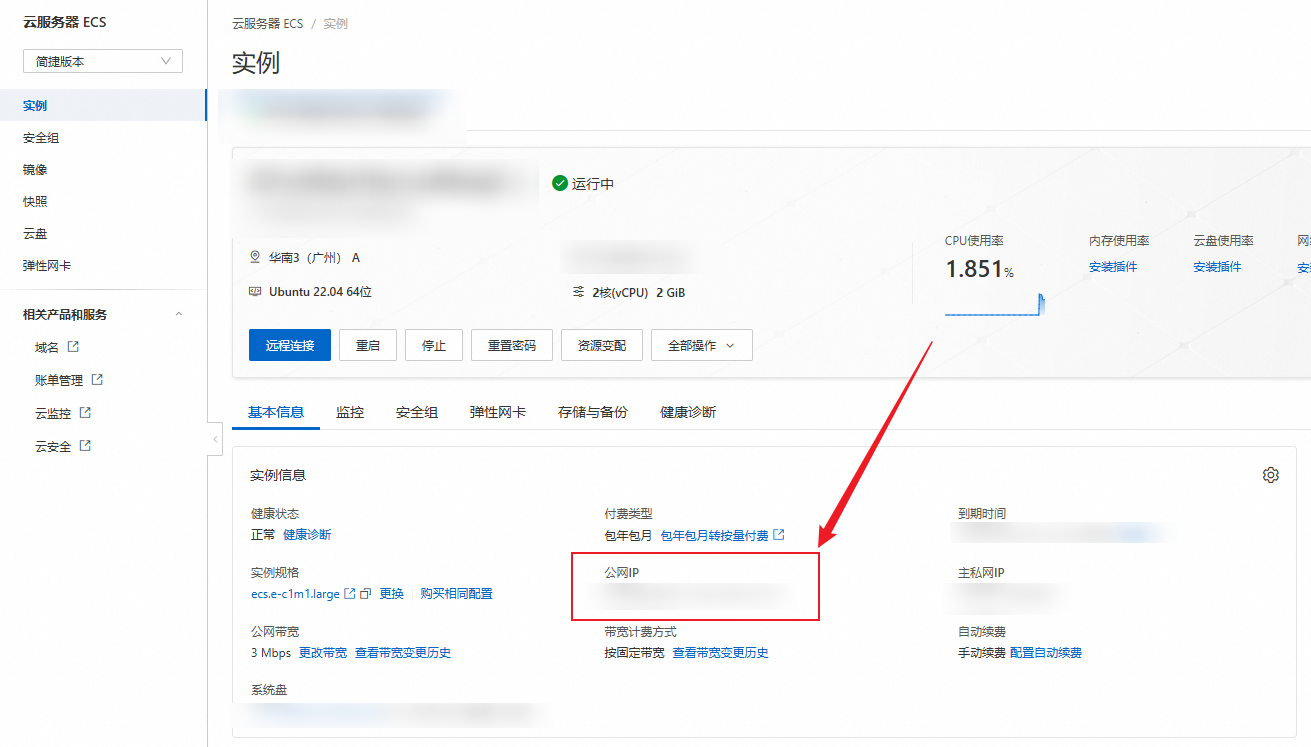Click the 主私网IP label

(981, 573)
